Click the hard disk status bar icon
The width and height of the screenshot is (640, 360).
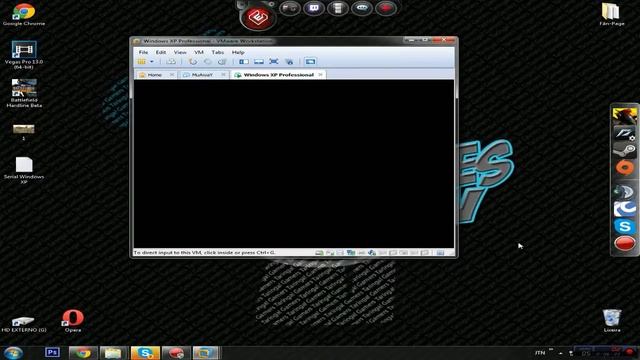[x=319, y=253]
